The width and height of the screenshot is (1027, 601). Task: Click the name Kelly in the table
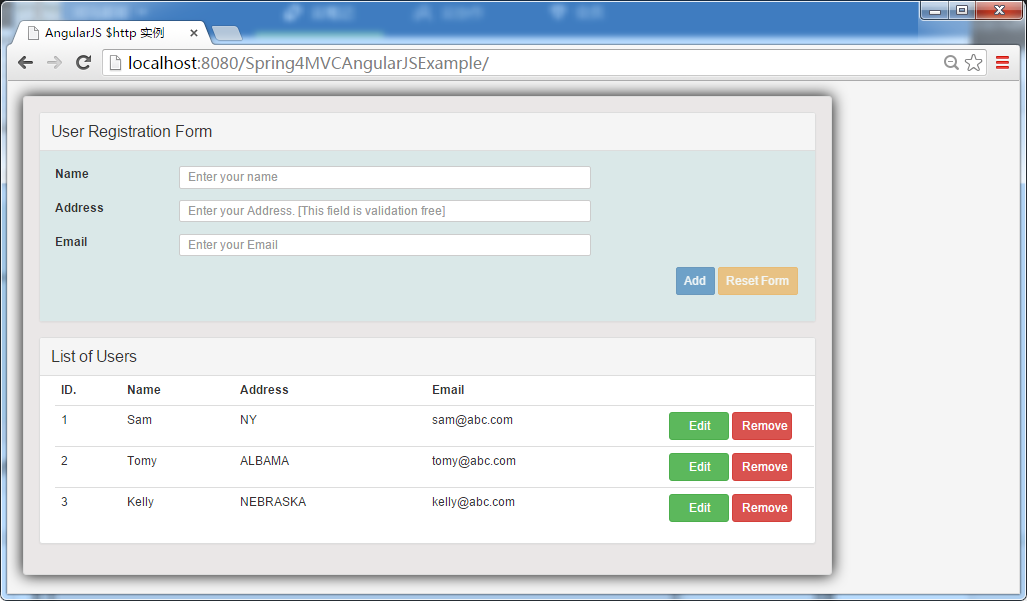(140, 502)
